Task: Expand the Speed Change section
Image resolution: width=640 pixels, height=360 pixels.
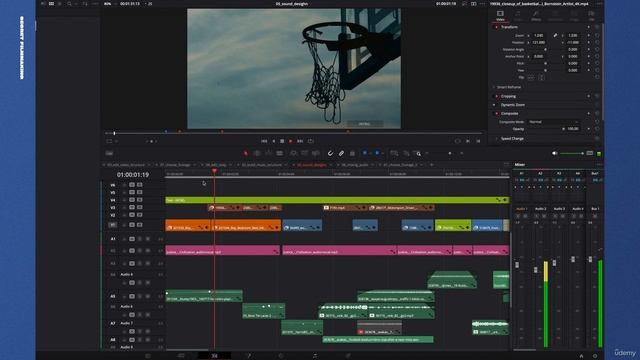Action: click(512, 139)
